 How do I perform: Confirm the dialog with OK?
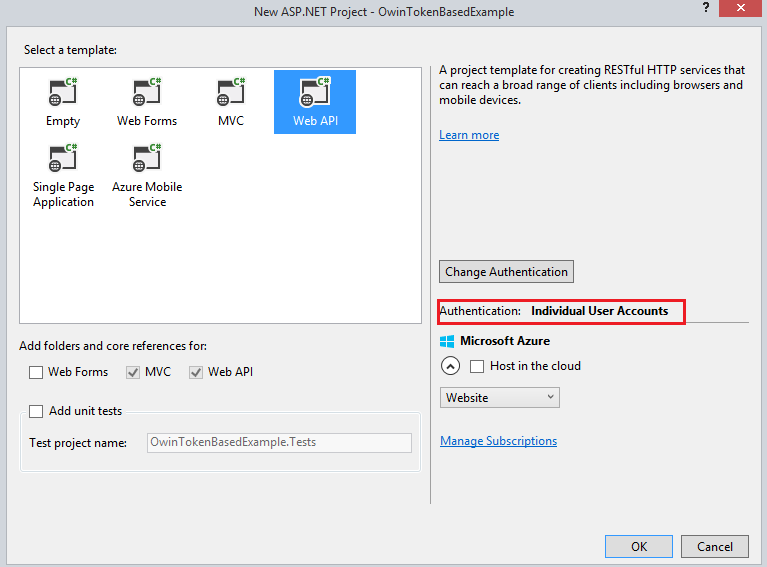638,546
